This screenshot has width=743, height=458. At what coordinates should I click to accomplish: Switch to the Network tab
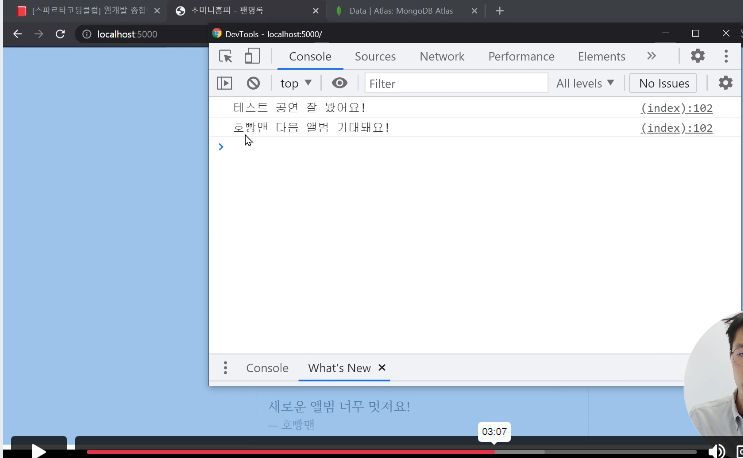coord(442,56)
